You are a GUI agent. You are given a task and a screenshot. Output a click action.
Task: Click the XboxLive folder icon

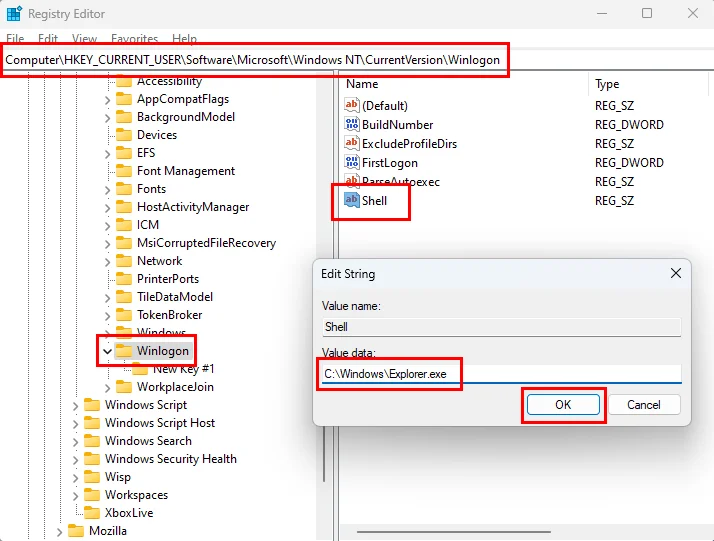(x=92, y=513)
